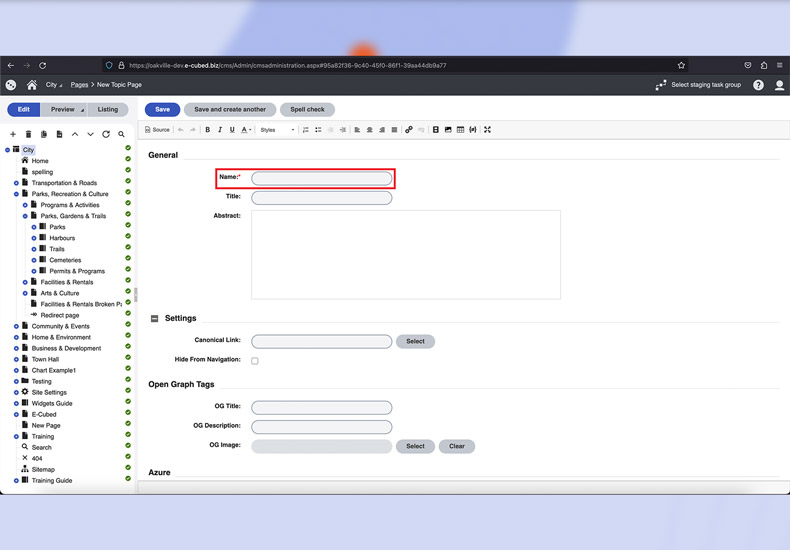Toggle bold formatting in editor toolbar
This screenshot has width=790, height=550.
208,130
